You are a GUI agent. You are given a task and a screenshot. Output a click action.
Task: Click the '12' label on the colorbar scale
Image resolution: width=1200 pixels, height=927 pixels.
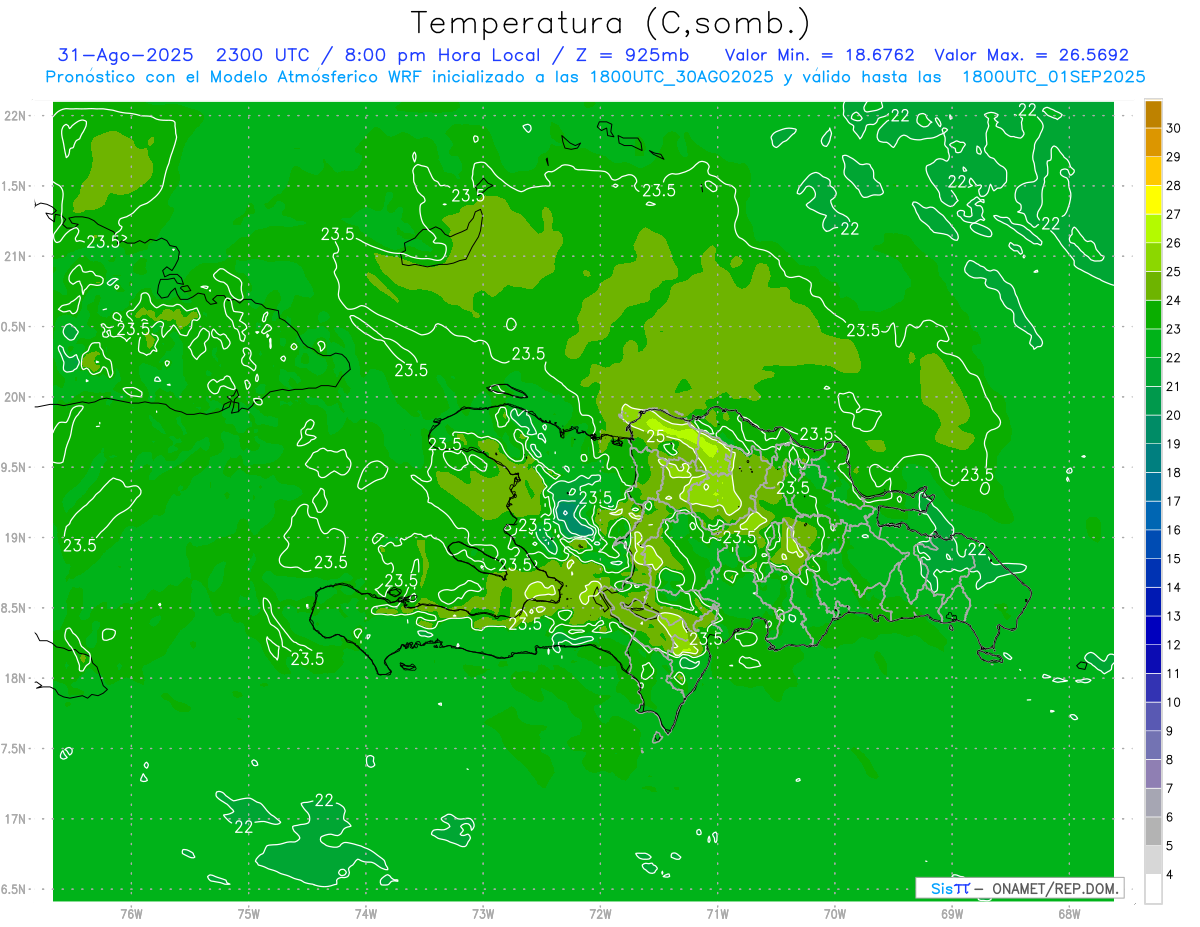(1173, 645)
